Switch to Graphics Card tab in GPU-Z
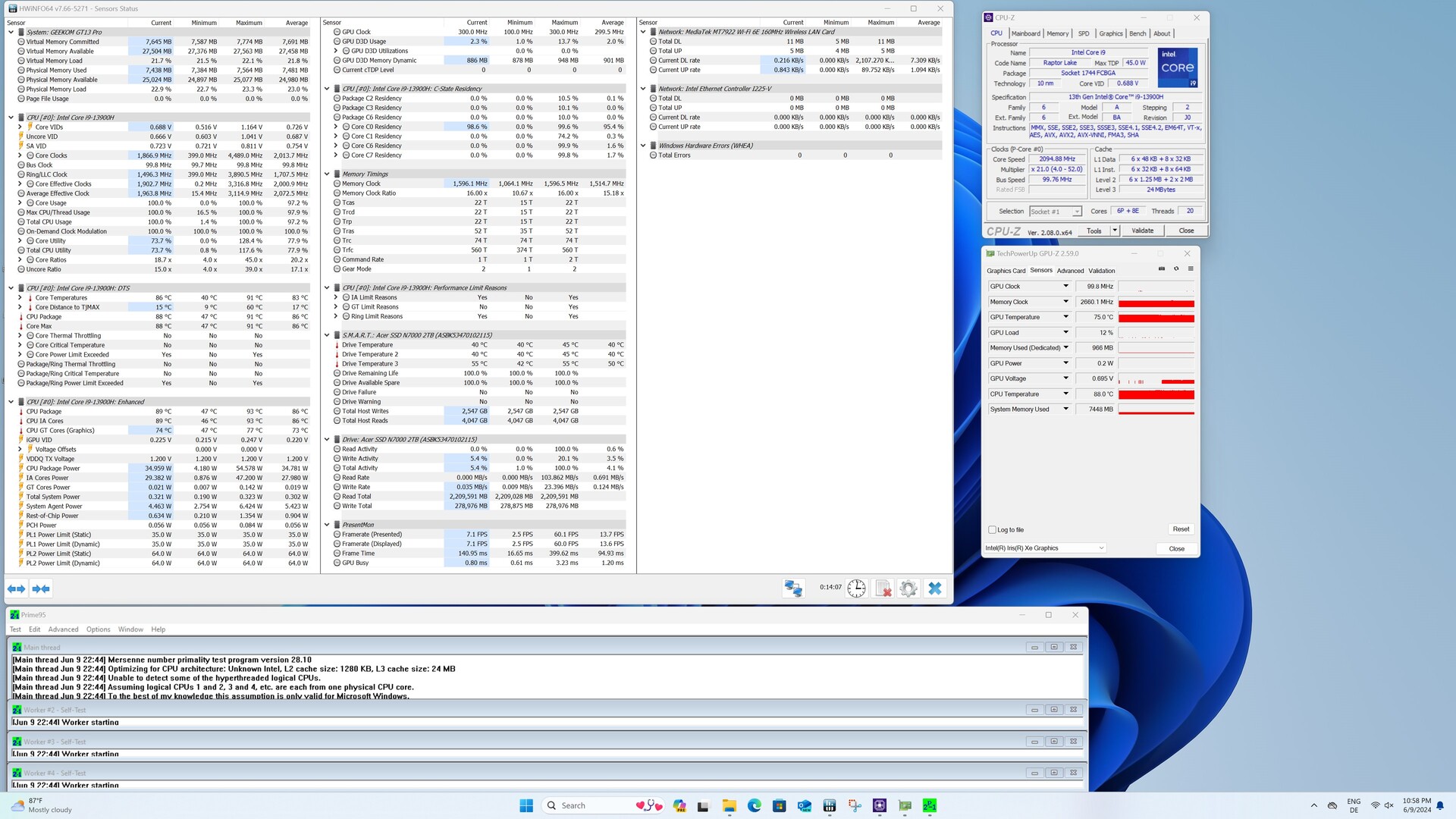Viewport: 1456px width, 819px height. click(1006, 271)
